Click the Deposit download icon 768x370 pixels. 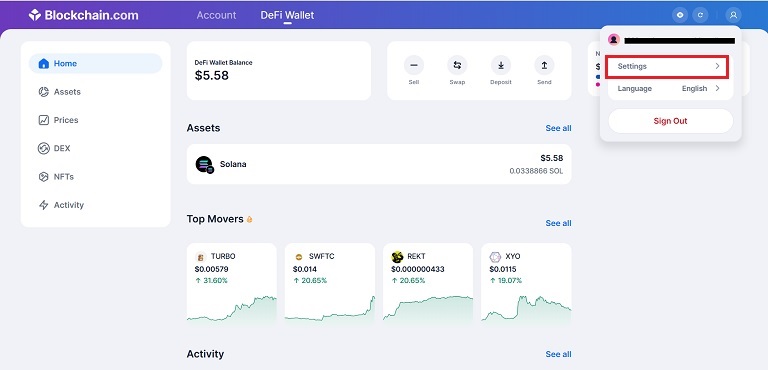tap(501, 65)
